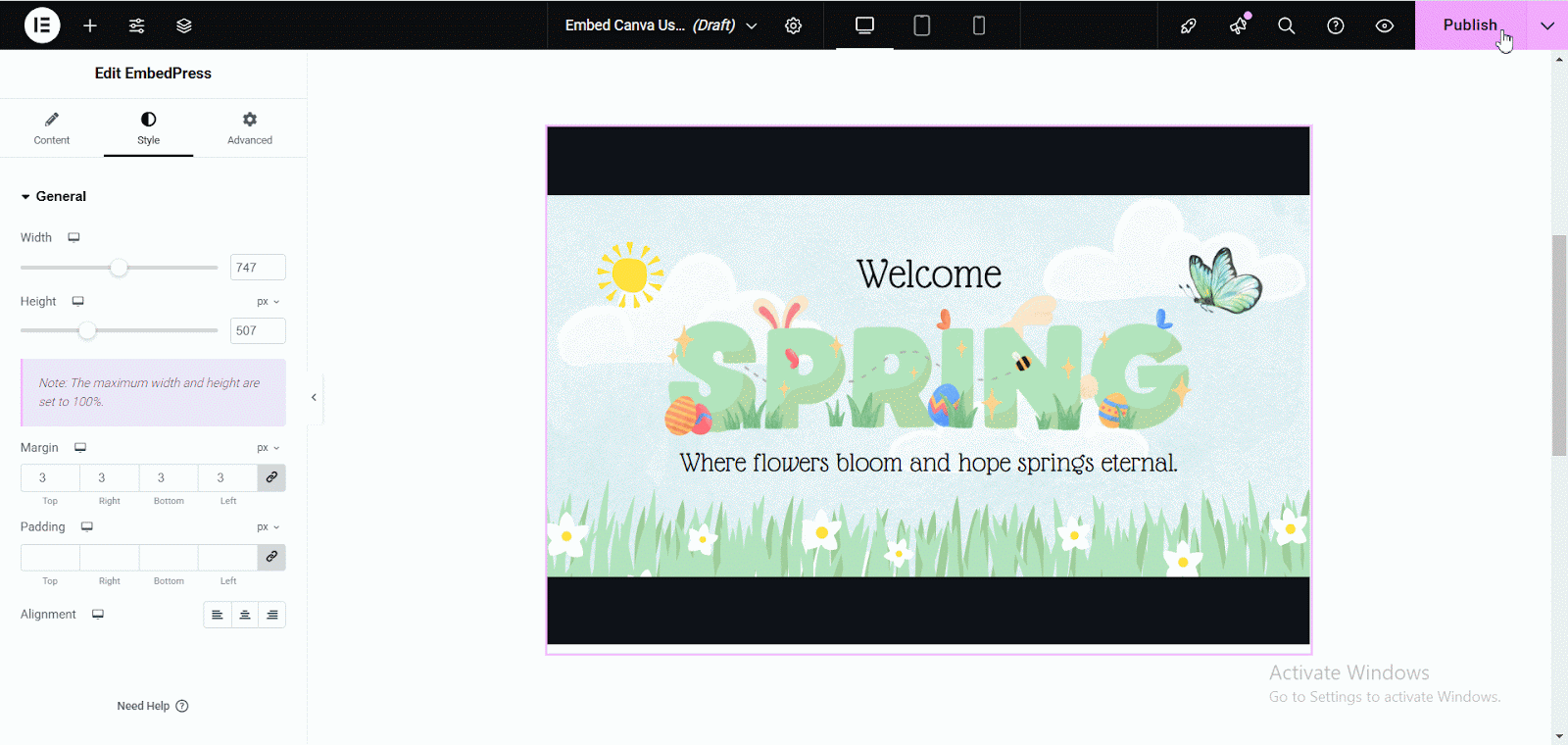The width and height of the screenshot is (1568, 745).
Task: Click the Publish button
Action: [1470, 25]
